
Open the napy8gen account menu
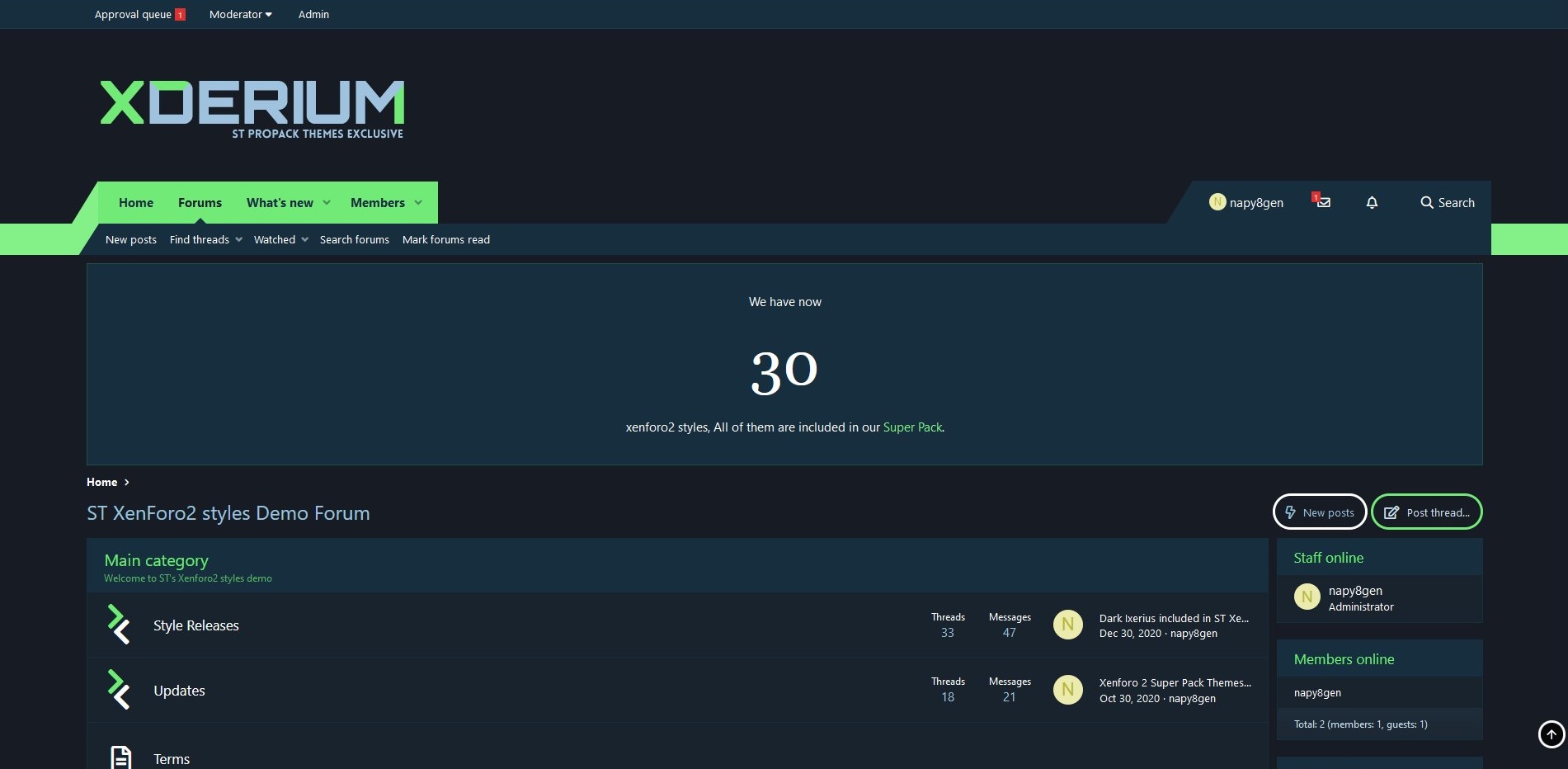tap(1246, 202)
